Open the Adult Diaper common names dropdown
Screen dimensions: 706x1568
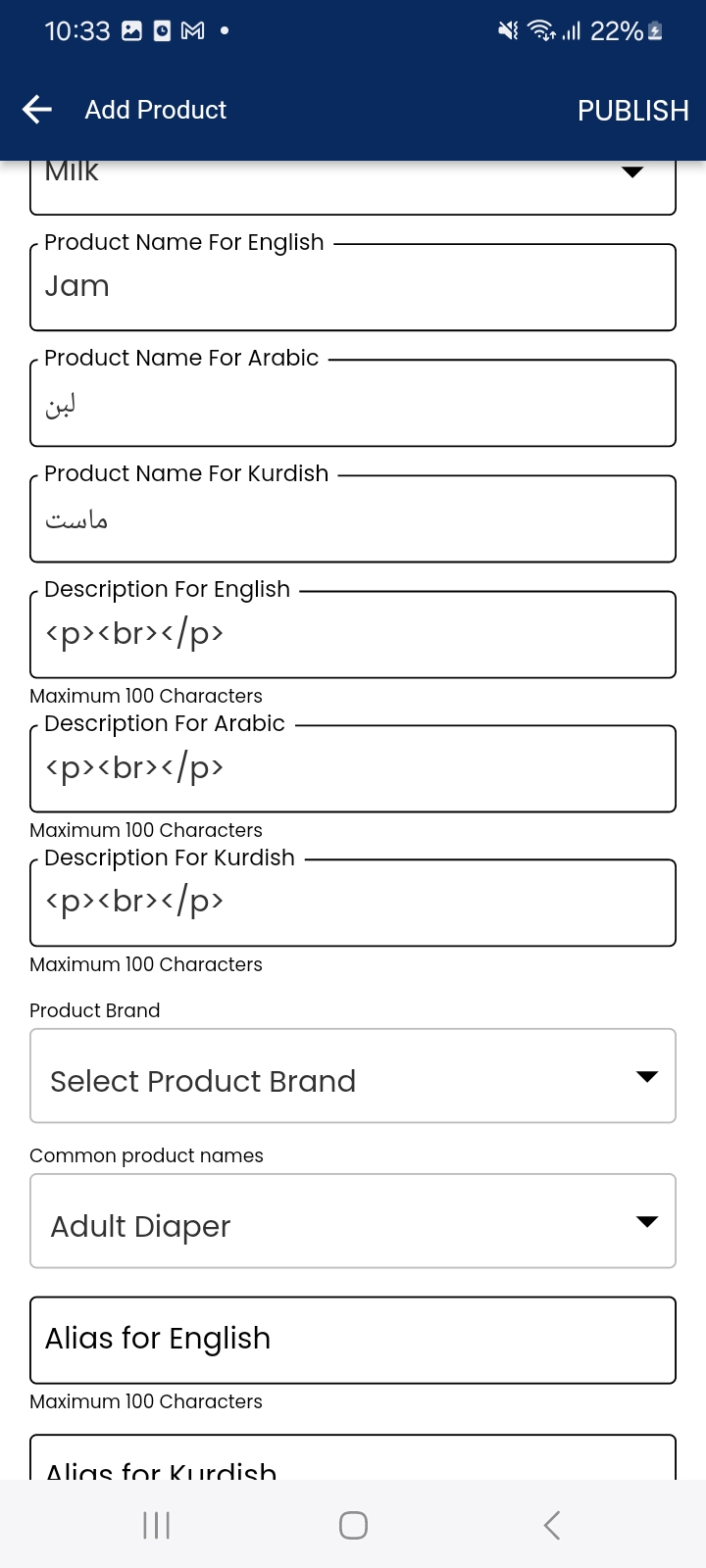pyautogui.click(x=353, y=1221)
